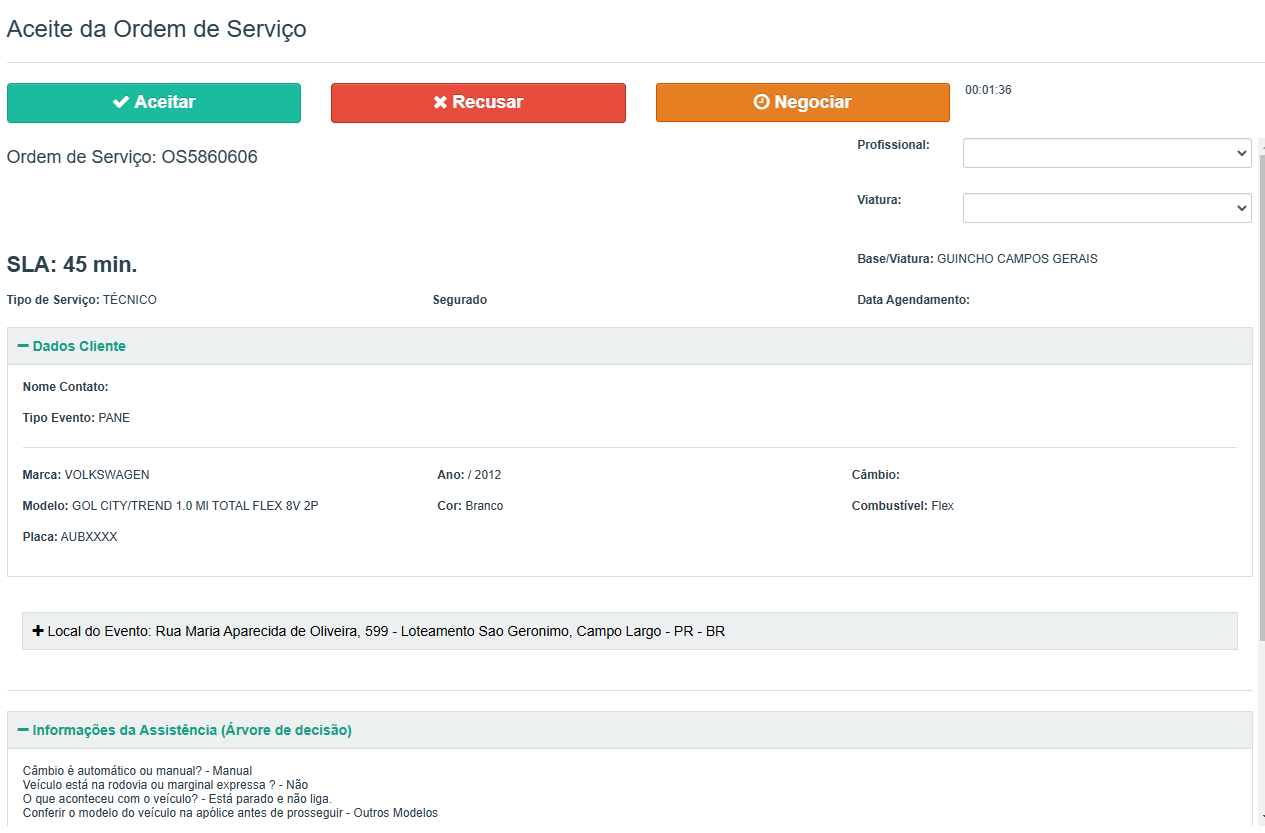The height and width of the screenshot is (833, 1265).
Task: Click the plate value AUBXXXX
Action: coord(89,537)
